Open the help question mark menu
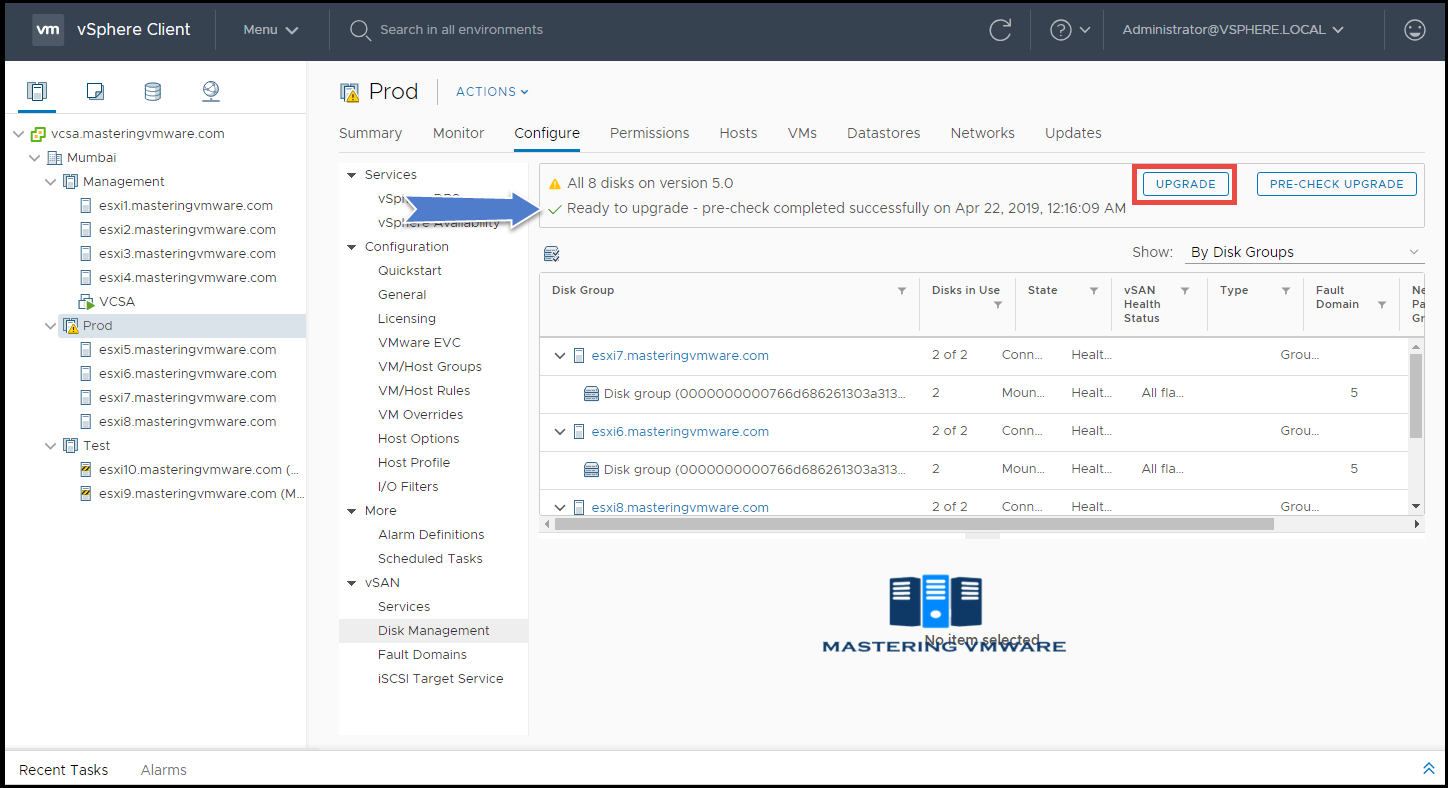 pos(1069,30)
